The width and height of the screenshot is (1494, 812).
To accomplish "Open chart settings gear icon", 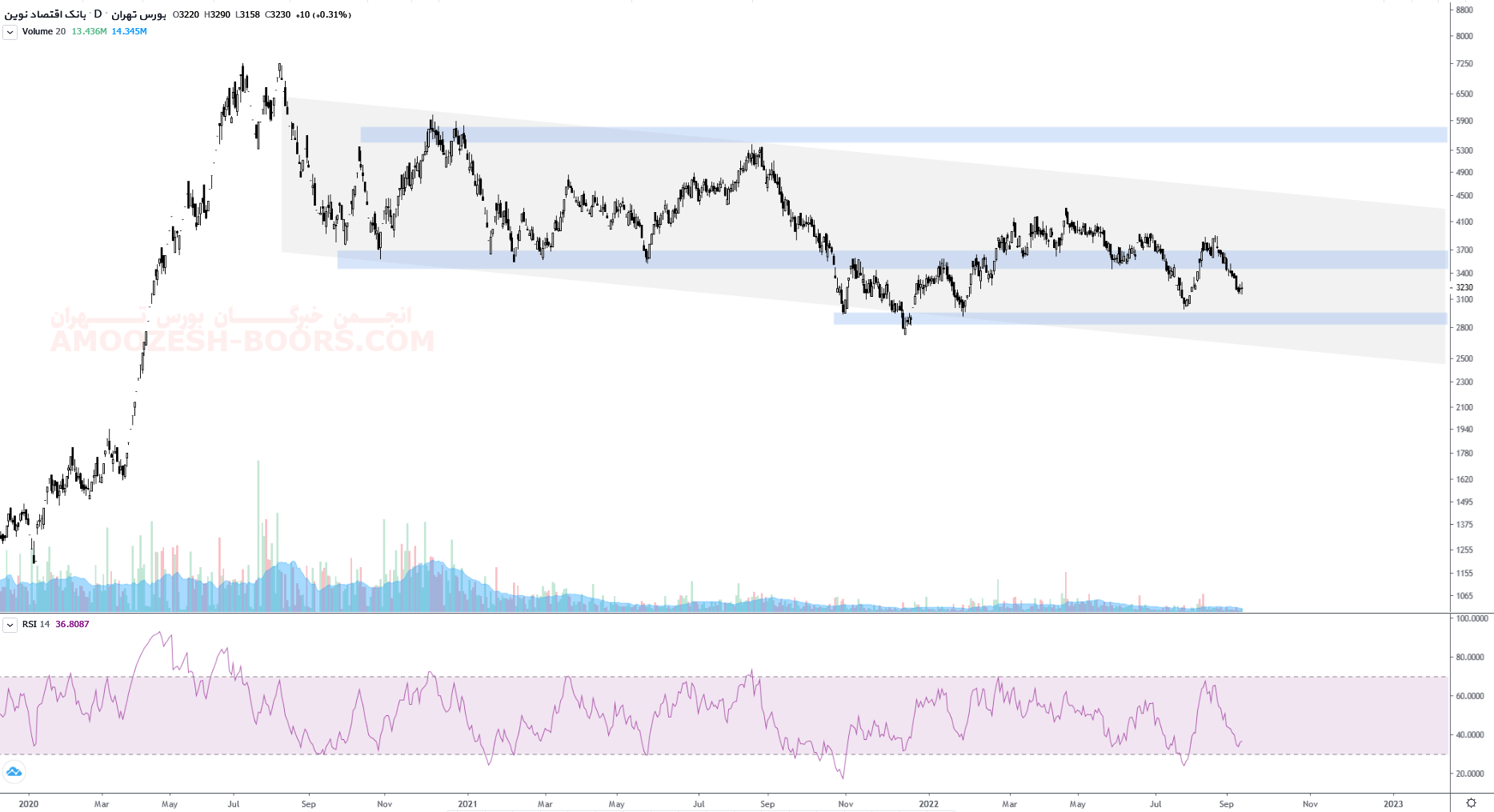I will pyautogui.click(x=1471, y=803).
